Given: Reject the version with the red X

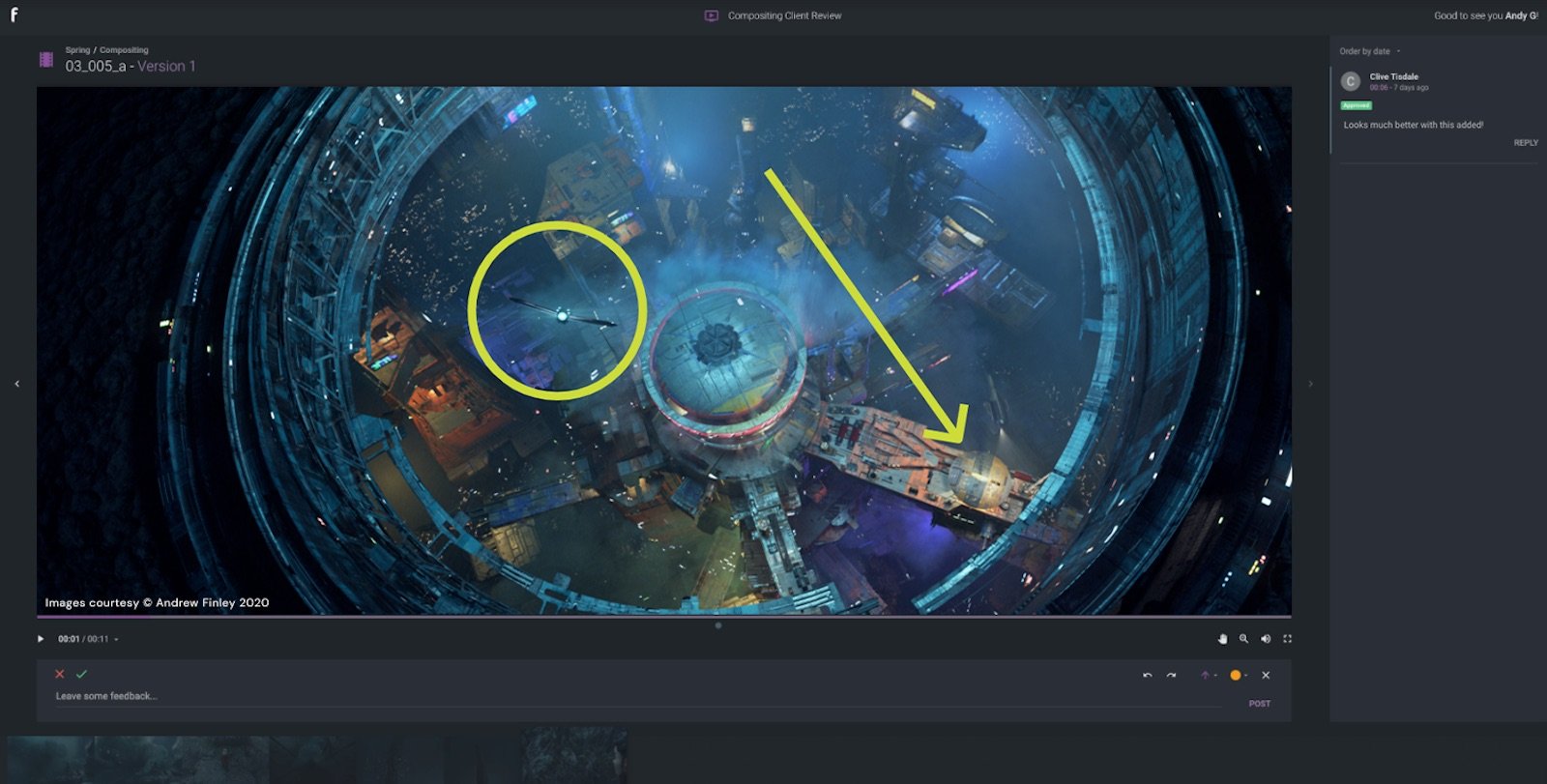Looking at the screenshot, I should pos(60,674).
